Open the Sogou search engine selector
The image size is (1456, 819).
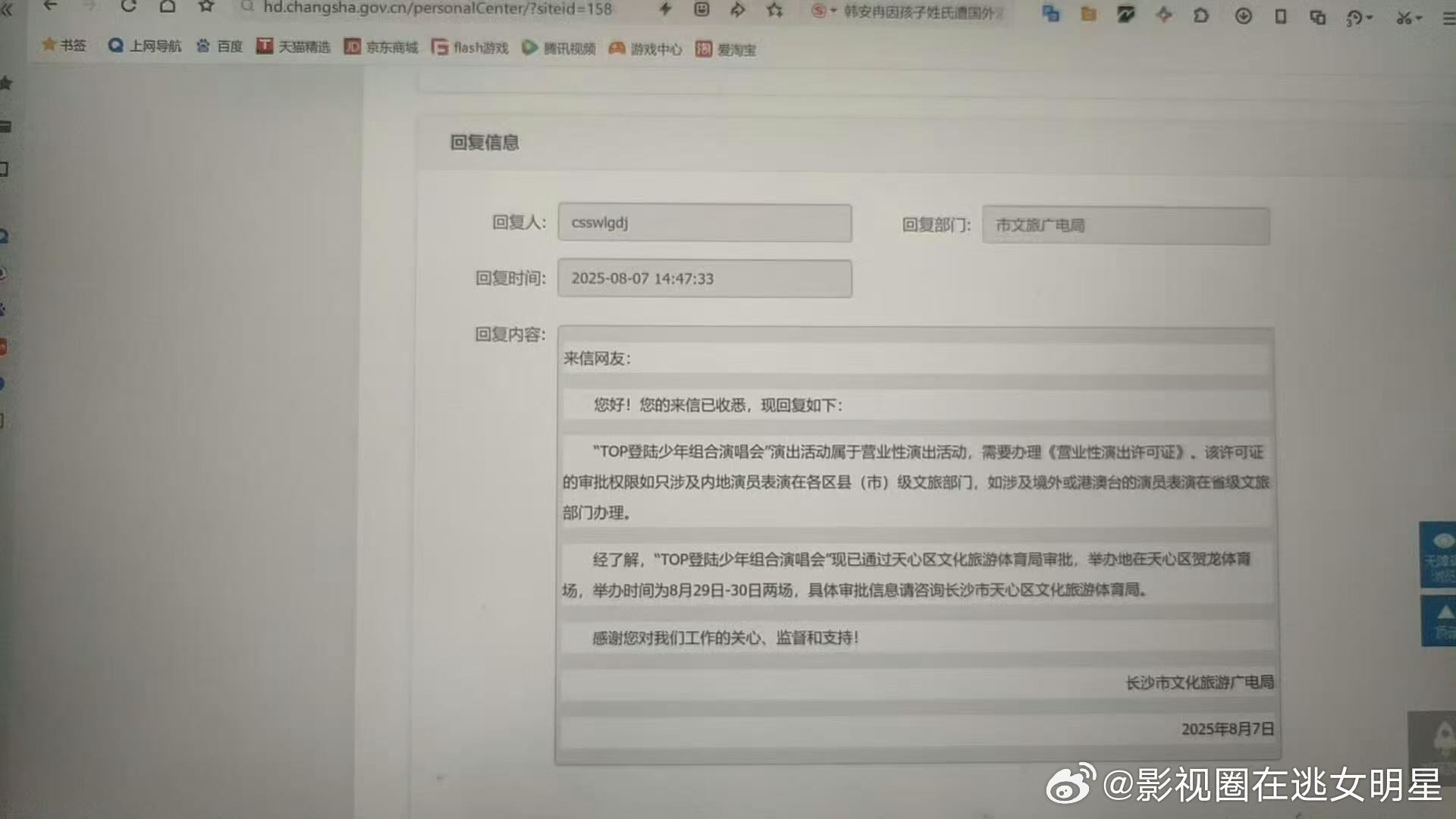(x=824, y=11)
